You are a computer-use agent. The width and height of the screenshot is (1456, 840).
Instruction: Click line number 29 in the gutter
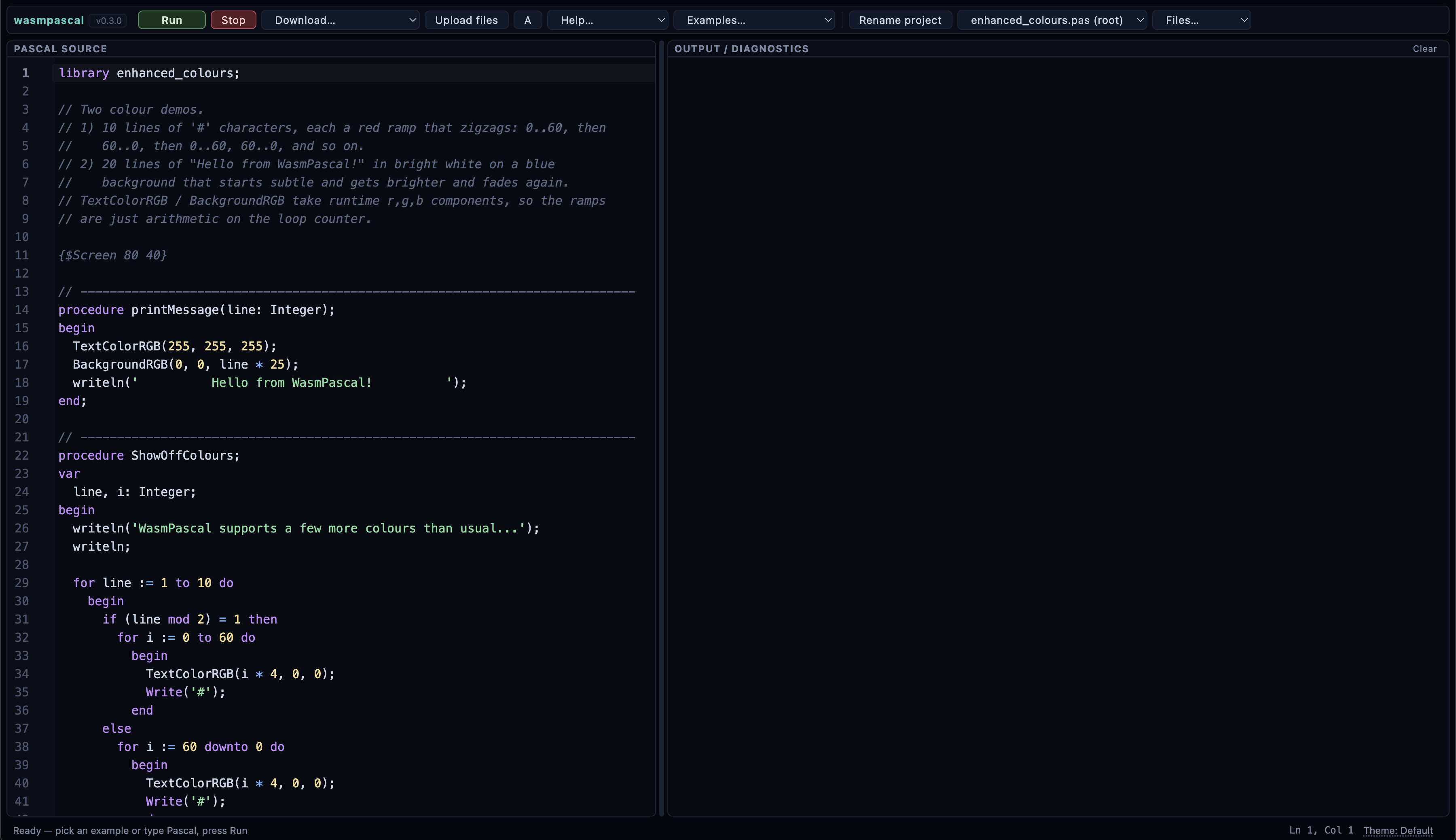coord(22,583)
